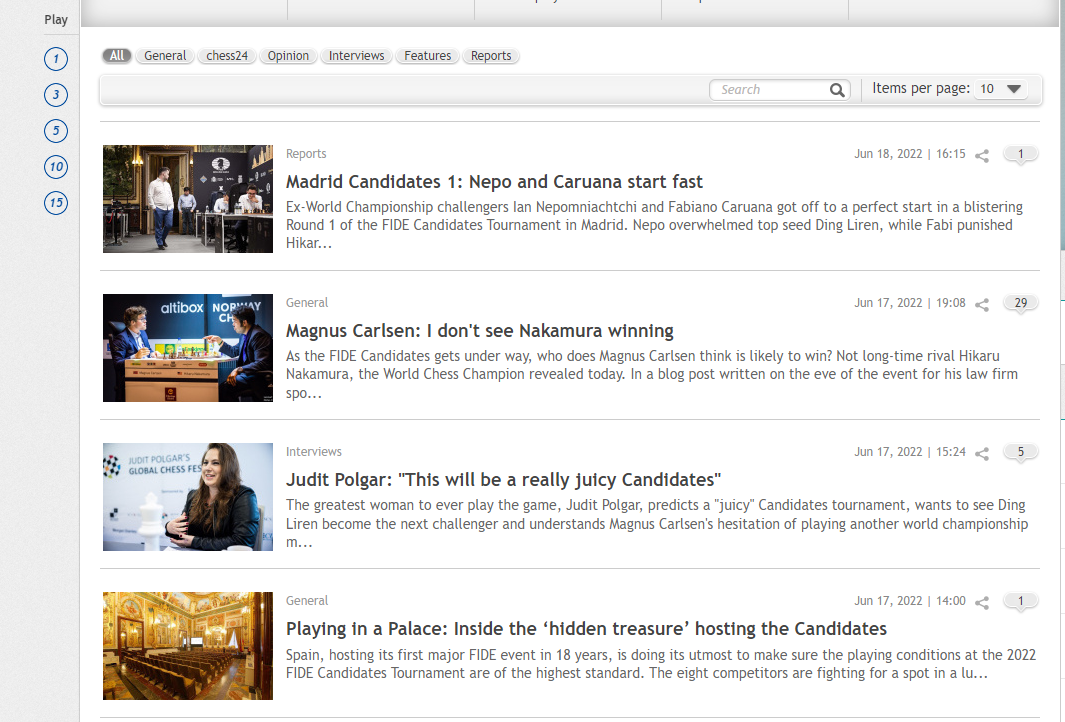Open comments bubble on Playing in a Palace
The width and height of the screenshot is (1065, 722).
[1020, 601]
